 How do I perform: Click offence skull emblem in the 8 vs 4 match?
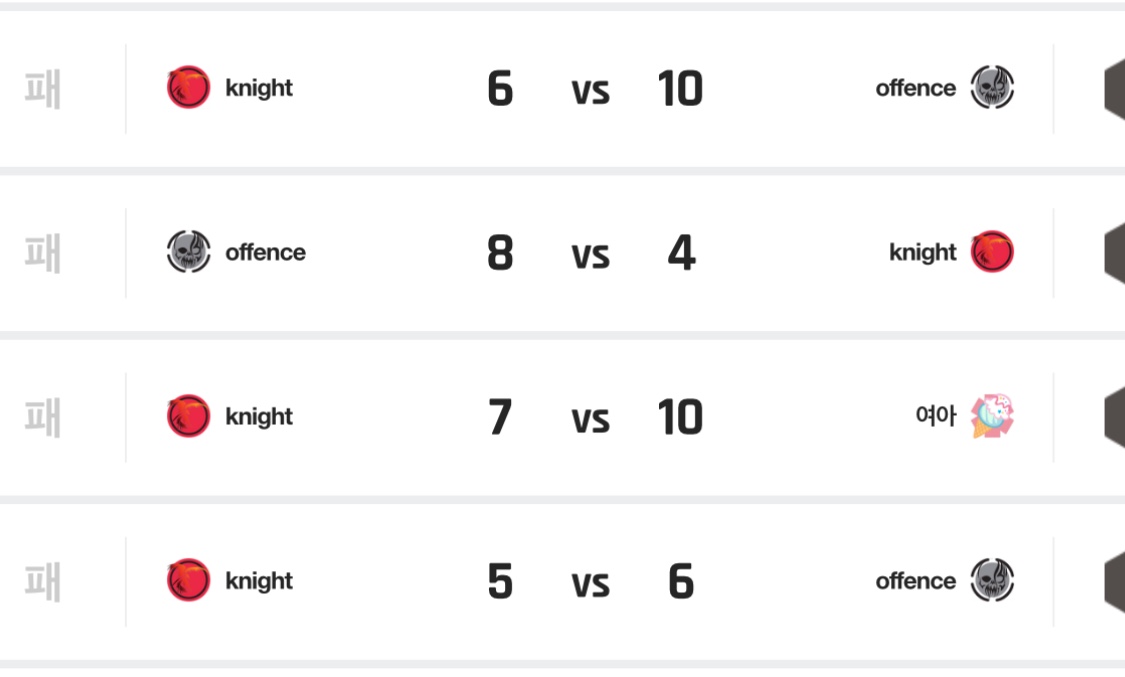tap(188, 252)
